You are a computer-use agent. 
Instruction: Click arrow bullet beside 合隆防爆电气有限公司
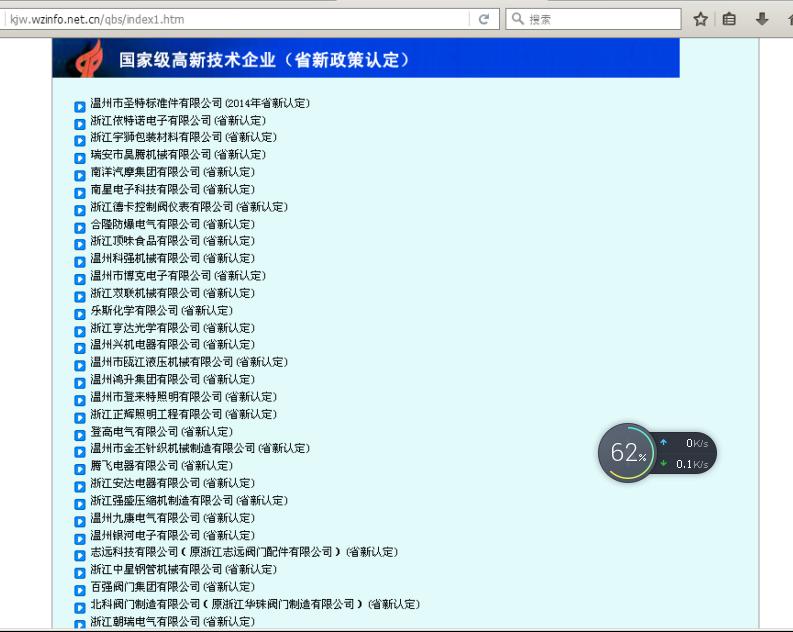(x=80, y=228)
